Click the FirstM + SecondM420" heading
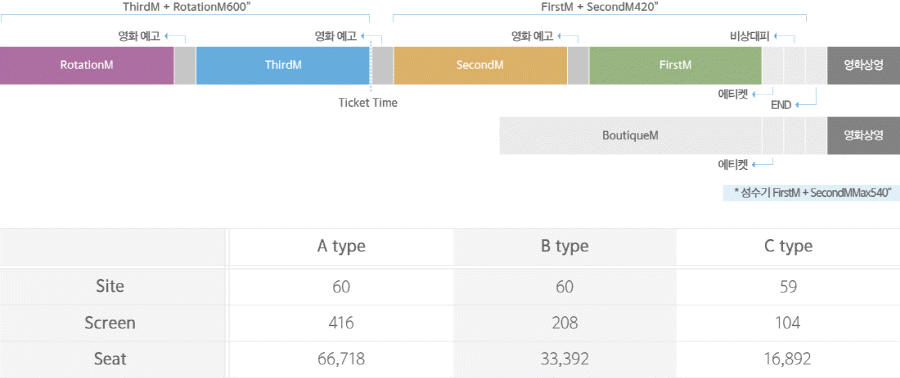This screenshot has height=378, width=900. tap(599, 7)
